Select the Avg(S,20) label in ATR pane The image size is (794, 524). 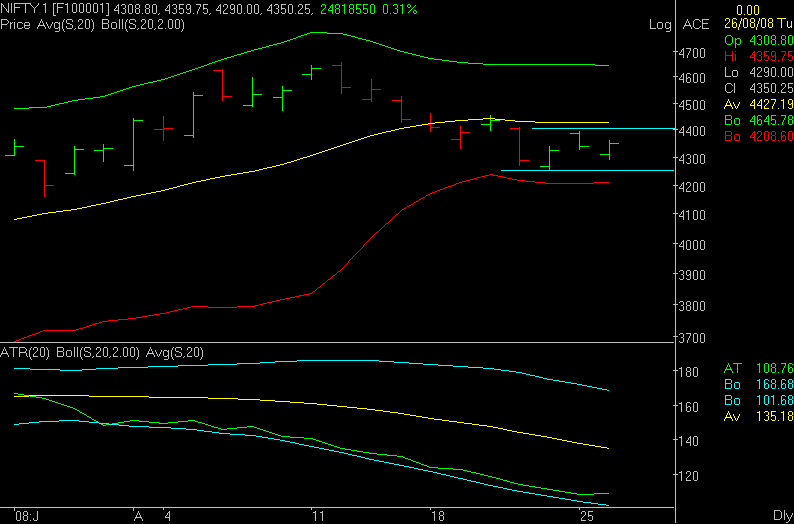click(175, 353)
